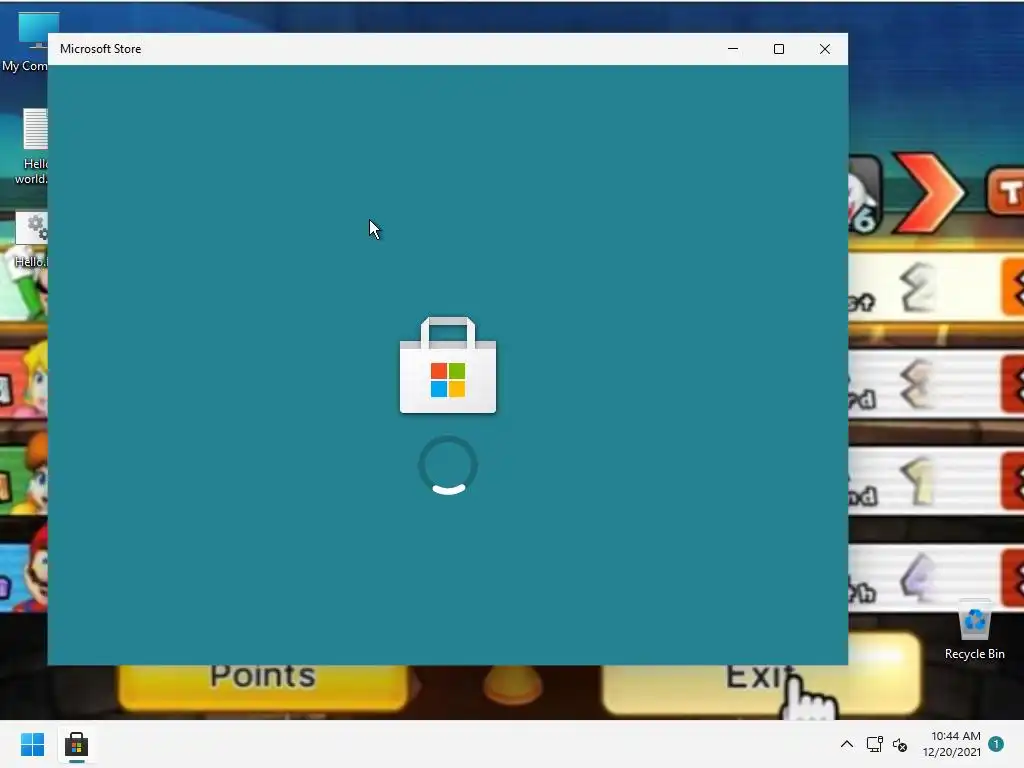Select the Recycle Bin desktop icon

tap(974, 630)
